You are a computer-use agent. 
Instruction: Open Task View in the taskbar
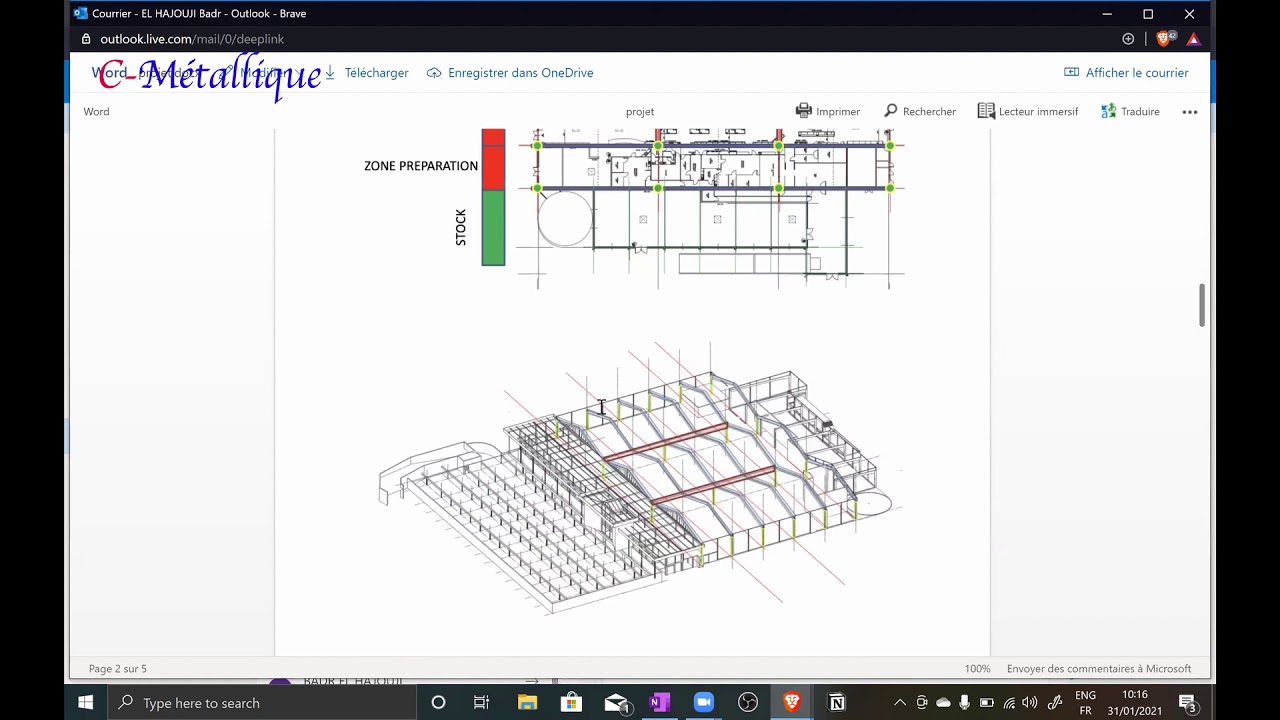point(481,703)
